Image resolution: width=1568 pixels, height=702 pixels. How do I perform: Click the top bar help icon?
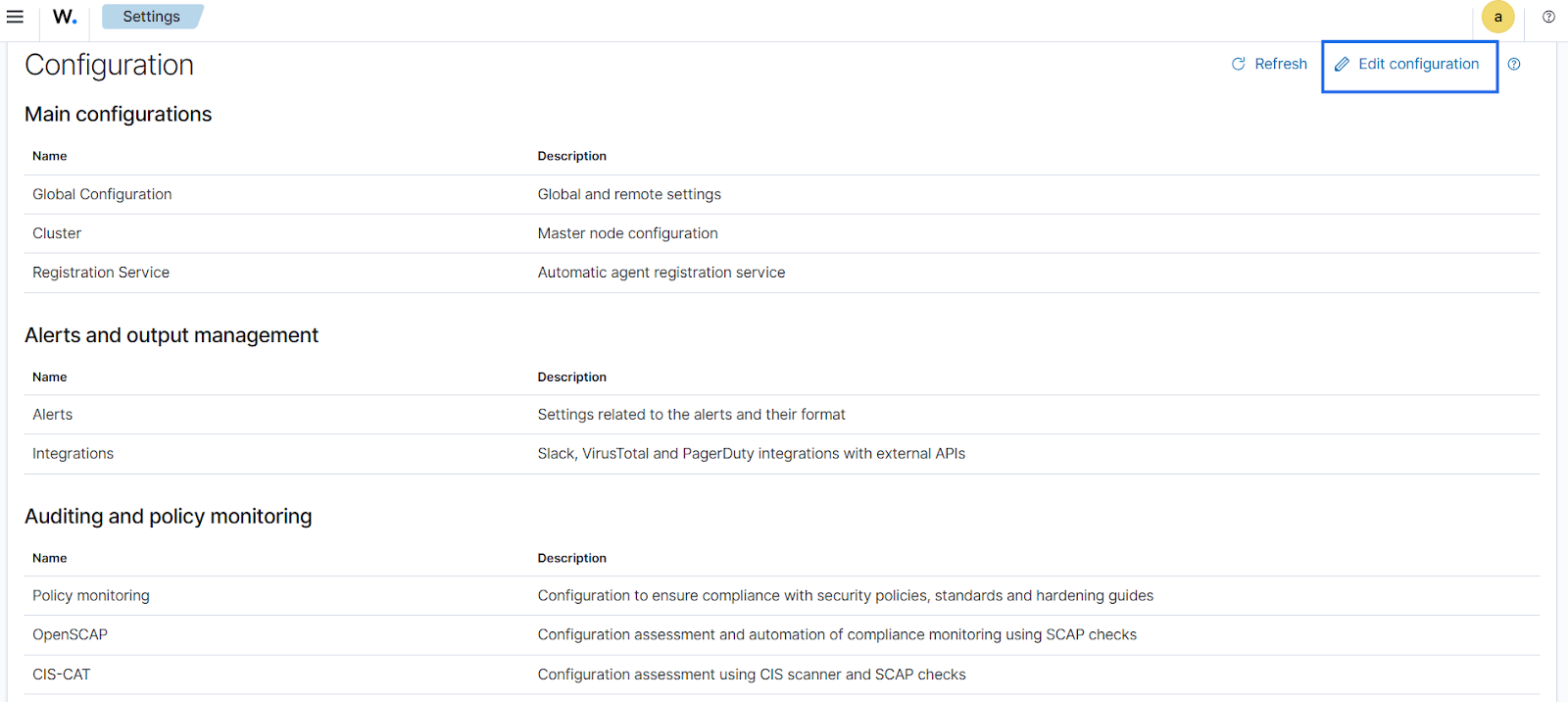[1548, 17]
